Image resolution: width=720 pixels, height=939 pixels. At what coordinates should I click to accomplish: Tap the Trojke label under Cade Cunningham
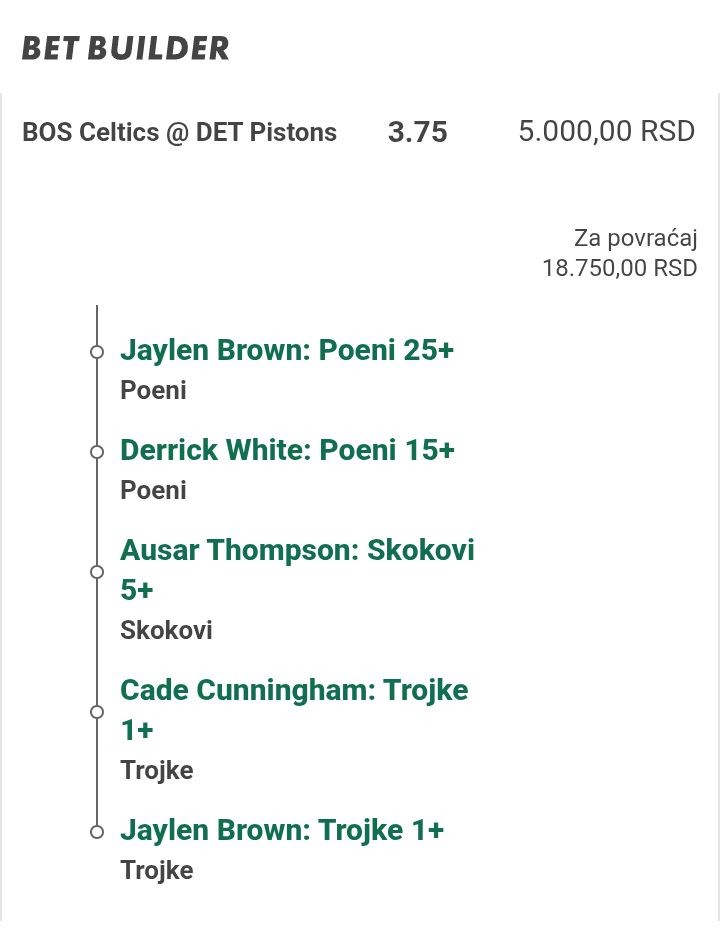point(157,770)
